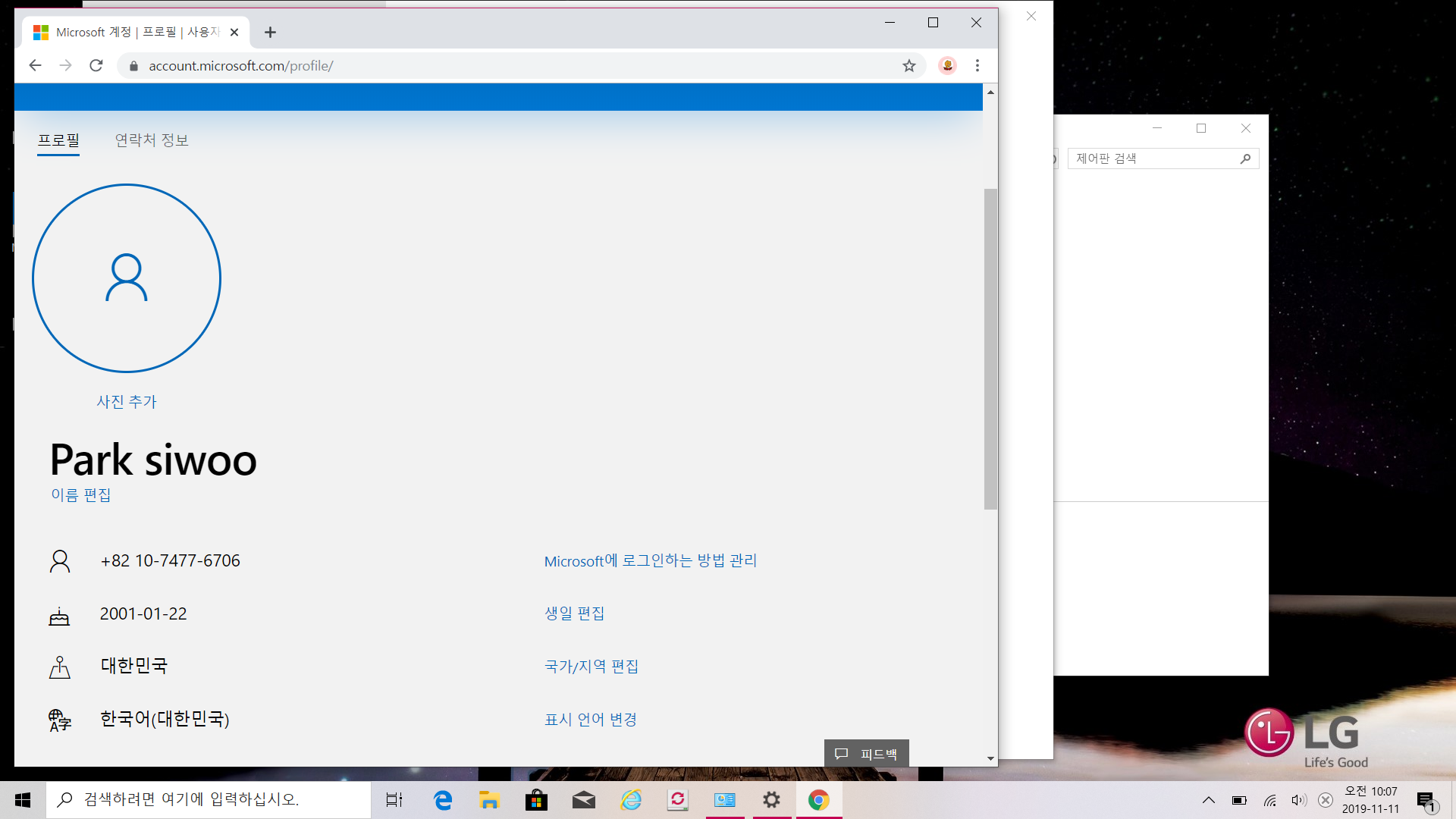Open the Mail app from the taskbar
The height and width of the screenshot is (819, 1456).
[583, 799]
